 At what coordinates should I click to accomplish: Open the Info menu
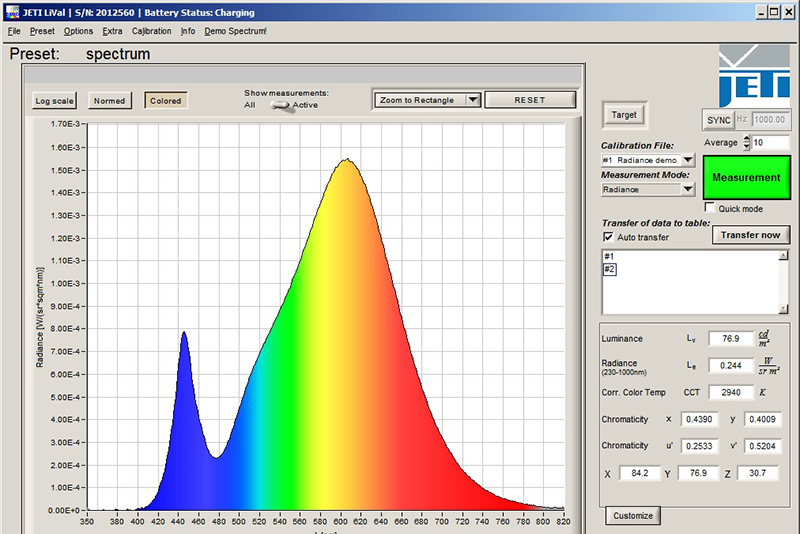(x=188, y=31)
